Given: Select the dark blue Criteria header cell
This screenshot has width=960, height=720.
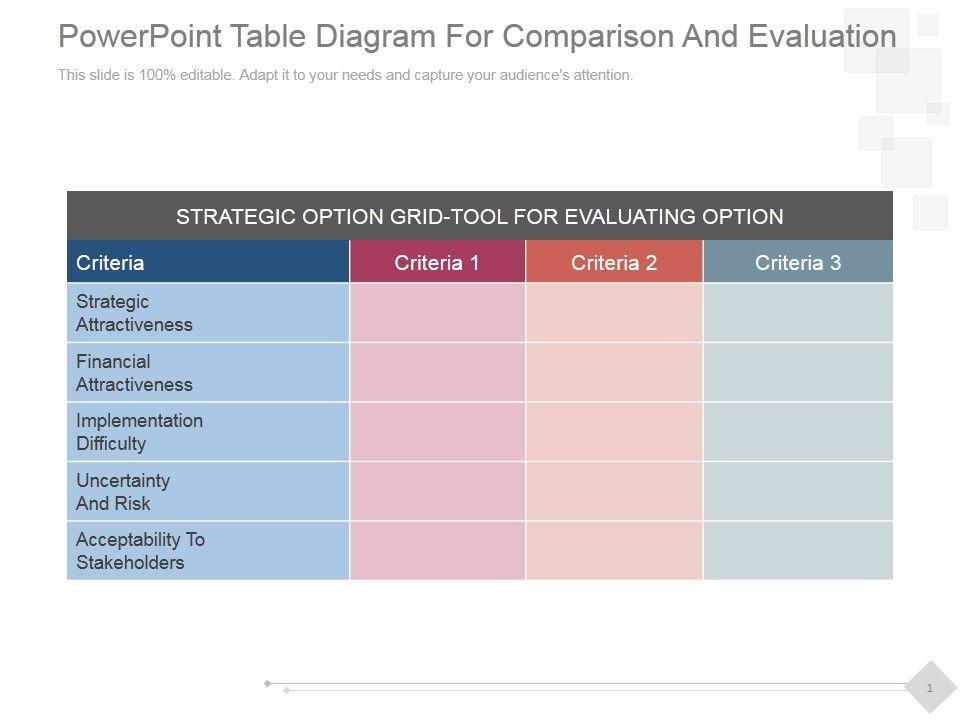Looking at the screenshot, I should pyautogui.click(x=208, y=263).
